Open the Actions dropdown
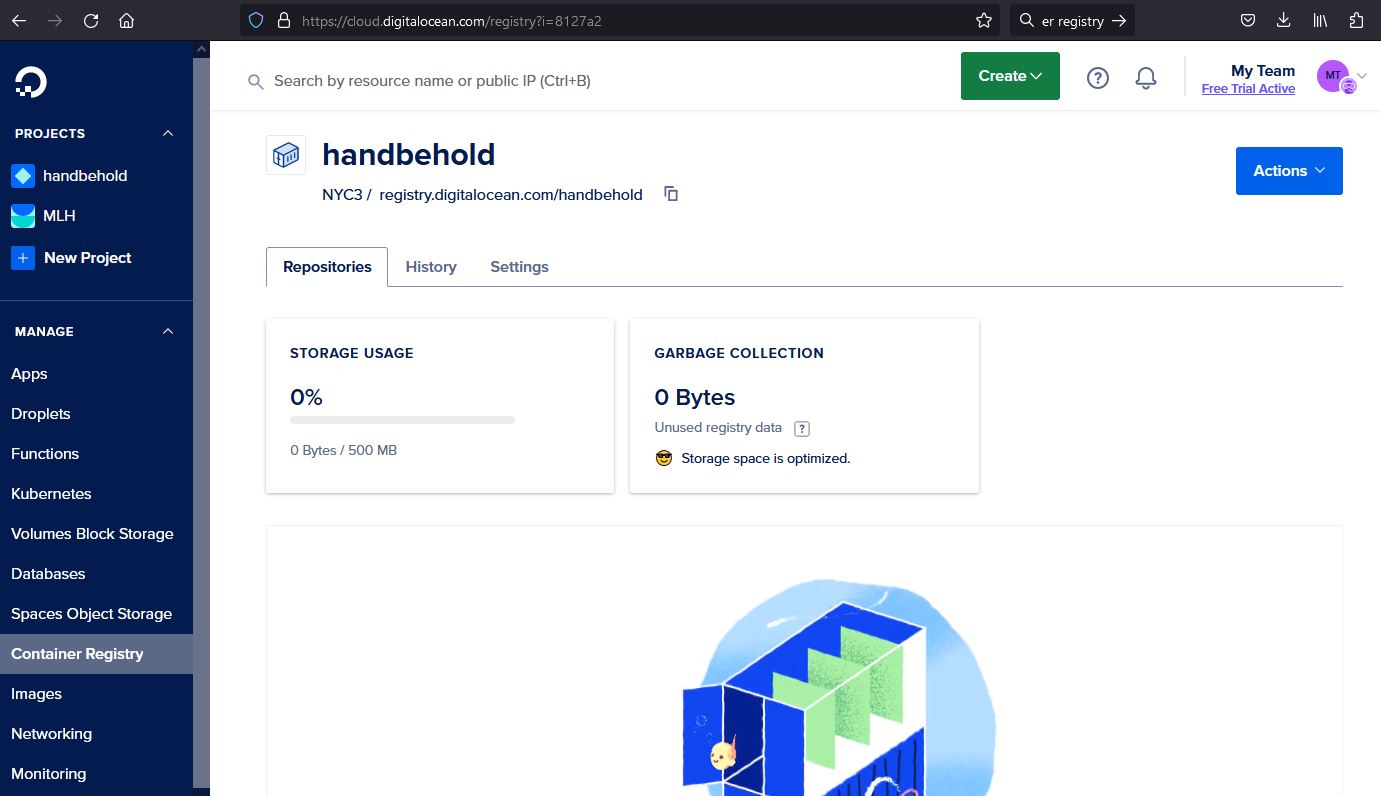The image size is (1381, 796). 1289,171
